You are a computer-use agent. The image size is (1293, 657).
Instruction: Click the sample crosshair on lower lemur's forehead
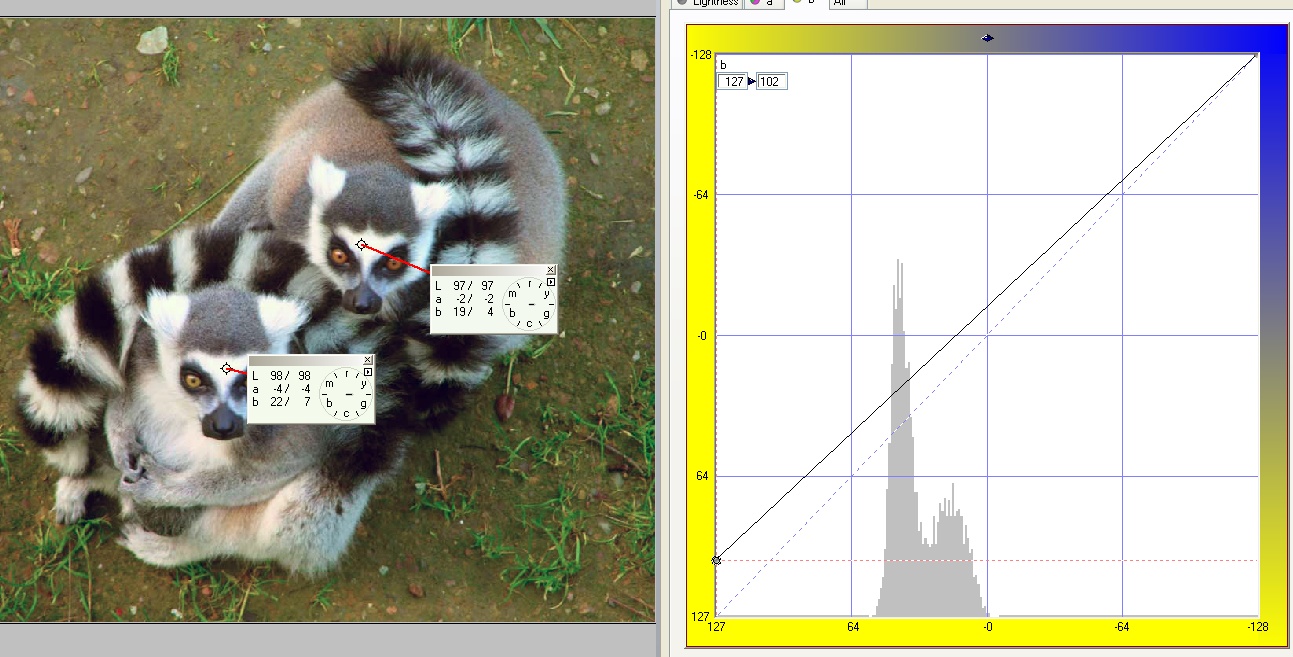pyautogui.click(x=226, y=368)
